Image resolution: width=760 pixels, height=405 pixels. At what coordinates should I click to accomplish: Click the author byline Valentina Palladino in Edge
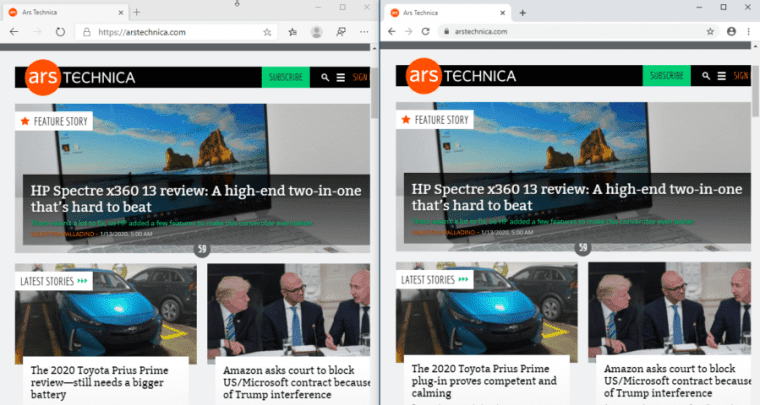point(63,234)
